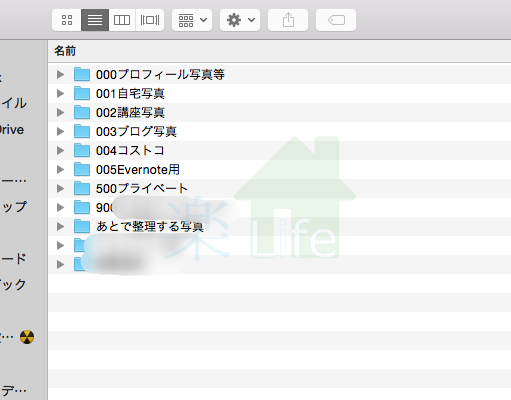This screenshot has height=400, width=511.
Task: Expand the 001自宅写真 folder triangle
Action: click(x=60, y=93)
